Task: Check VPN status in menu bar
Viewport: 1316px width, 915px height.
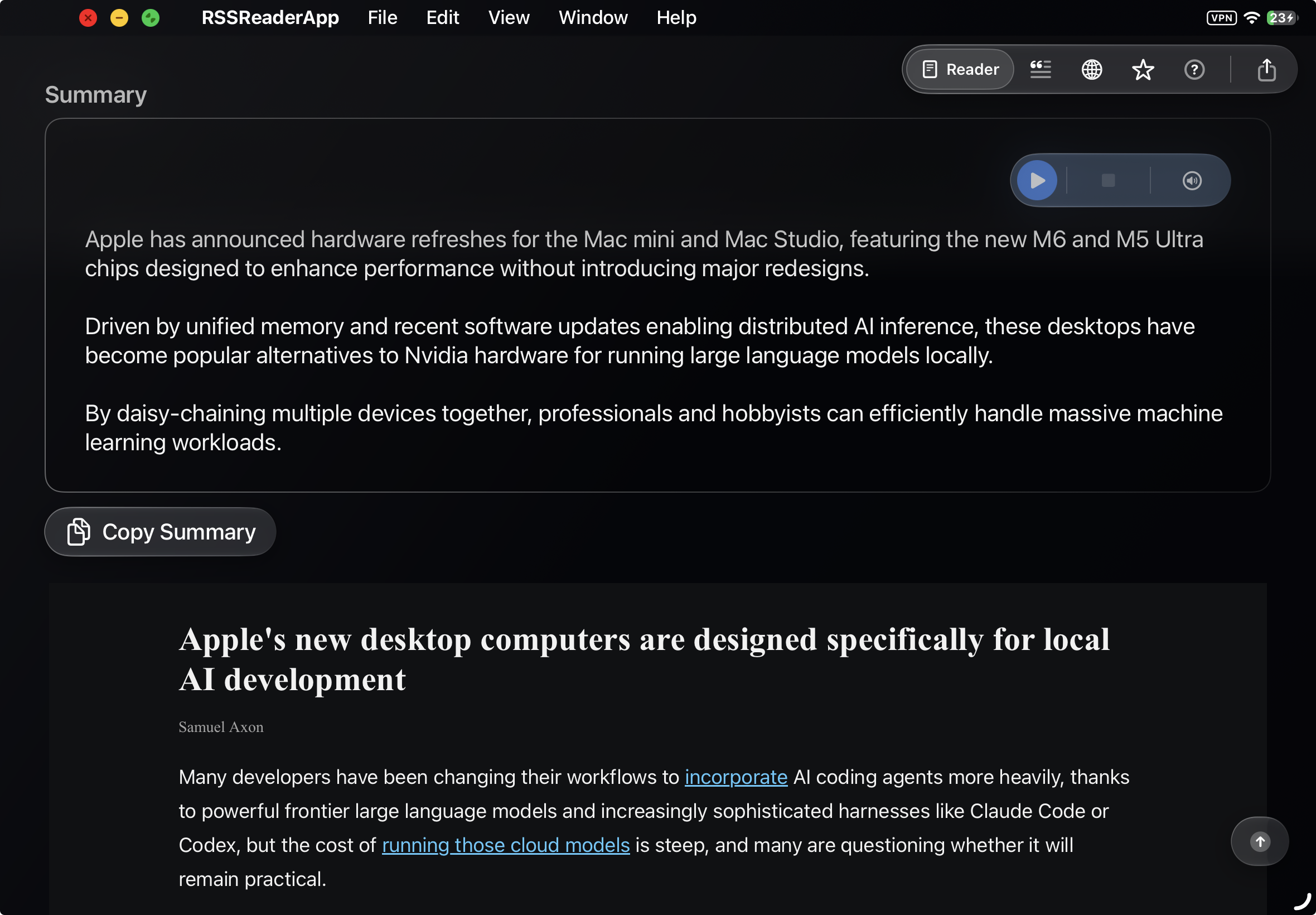Action: [1221, 18]
